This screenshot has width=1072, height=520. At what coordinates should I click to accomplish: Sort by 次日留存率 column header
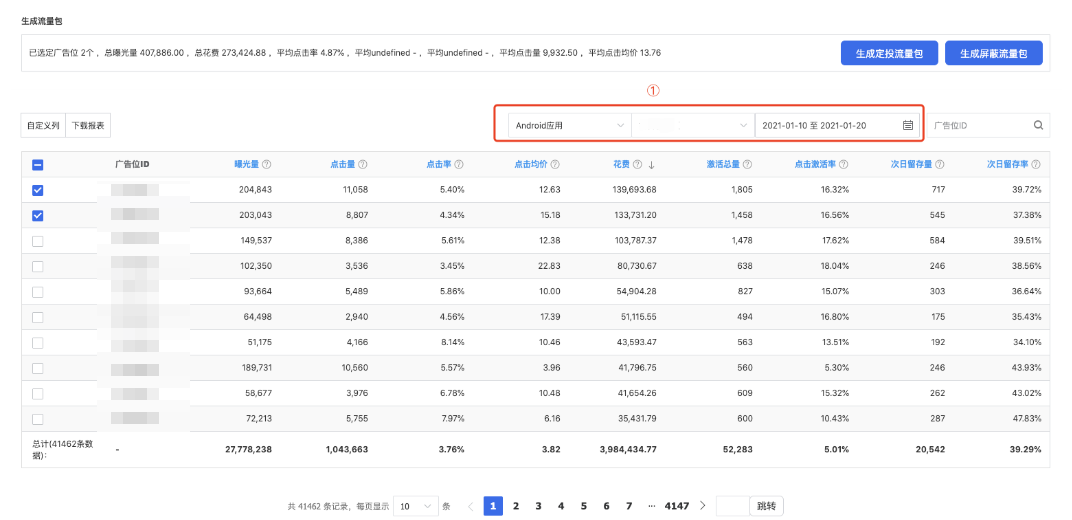(x=1008, y=165)
